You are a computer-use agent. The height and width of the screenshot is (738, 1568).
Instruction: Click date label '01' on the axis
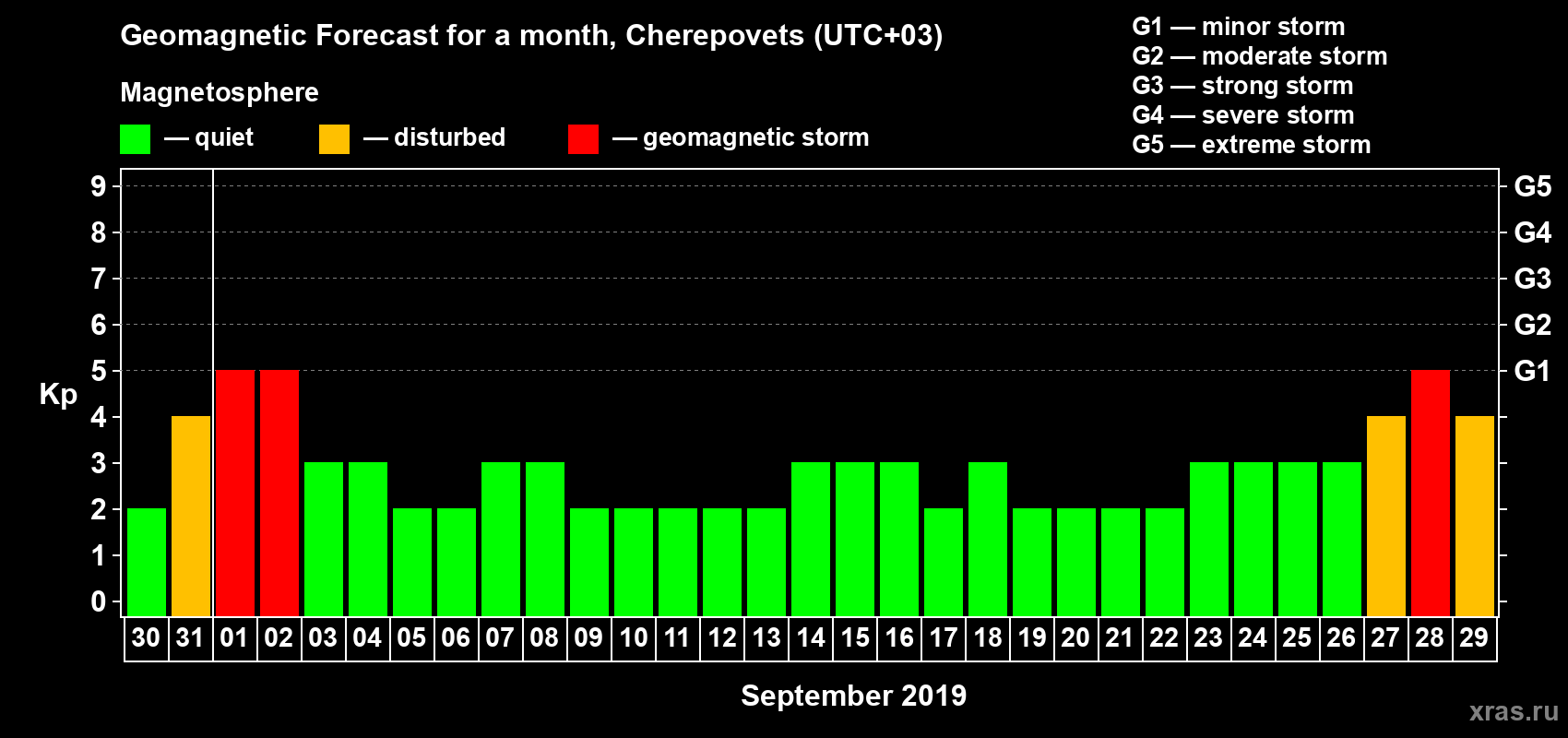[x=234, y=637]
